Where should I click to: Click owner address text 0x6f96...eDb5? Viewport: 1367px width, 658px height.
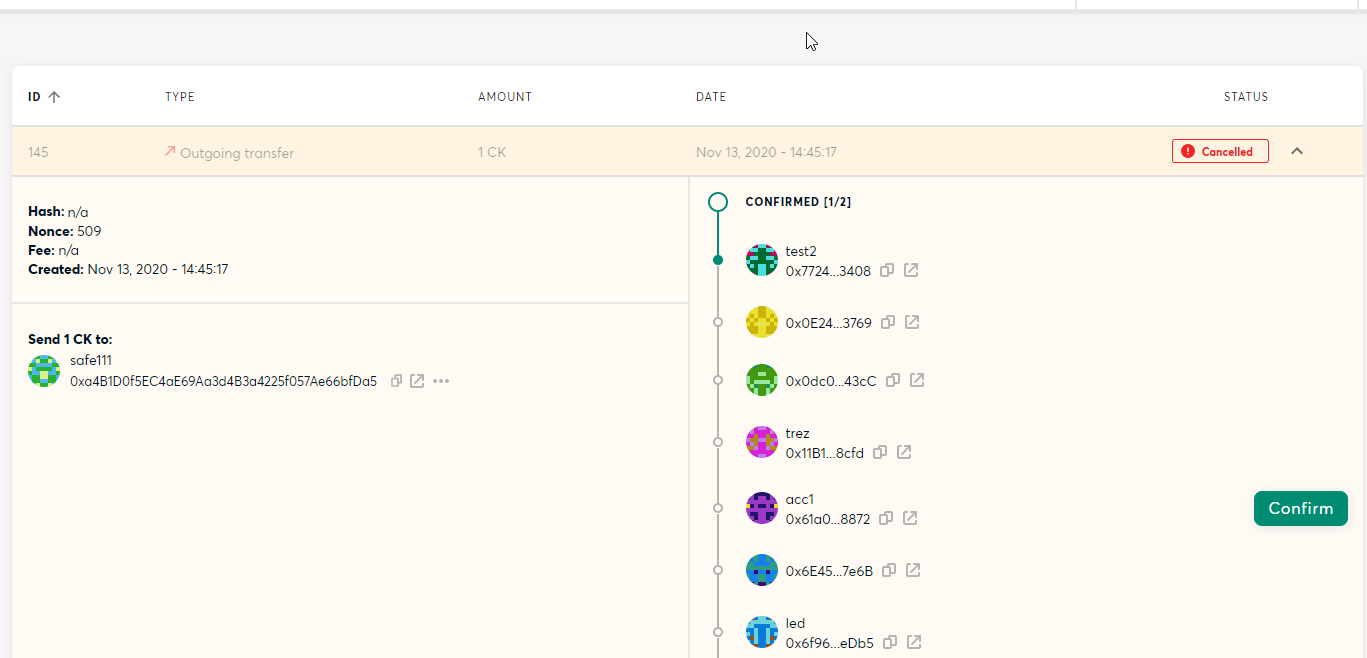830,643
